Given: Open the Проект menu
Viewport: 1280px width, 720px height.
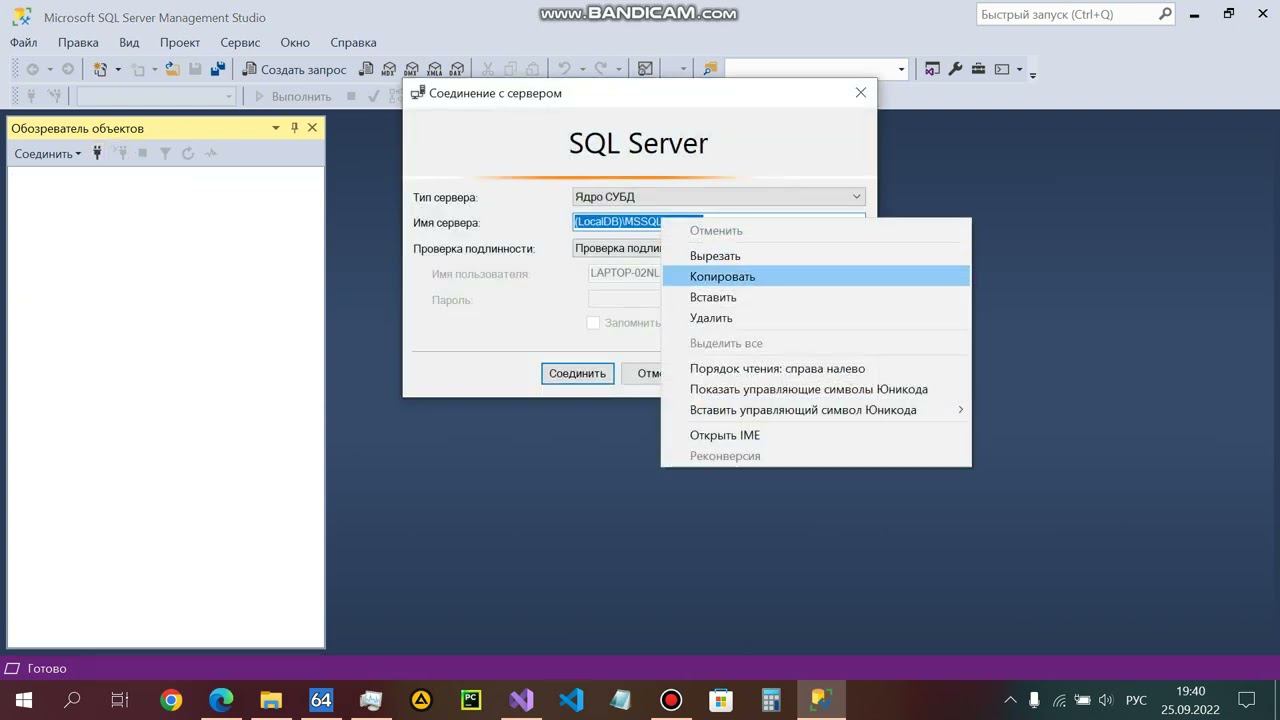Looking at the screenshot, I should coord(180,42).
